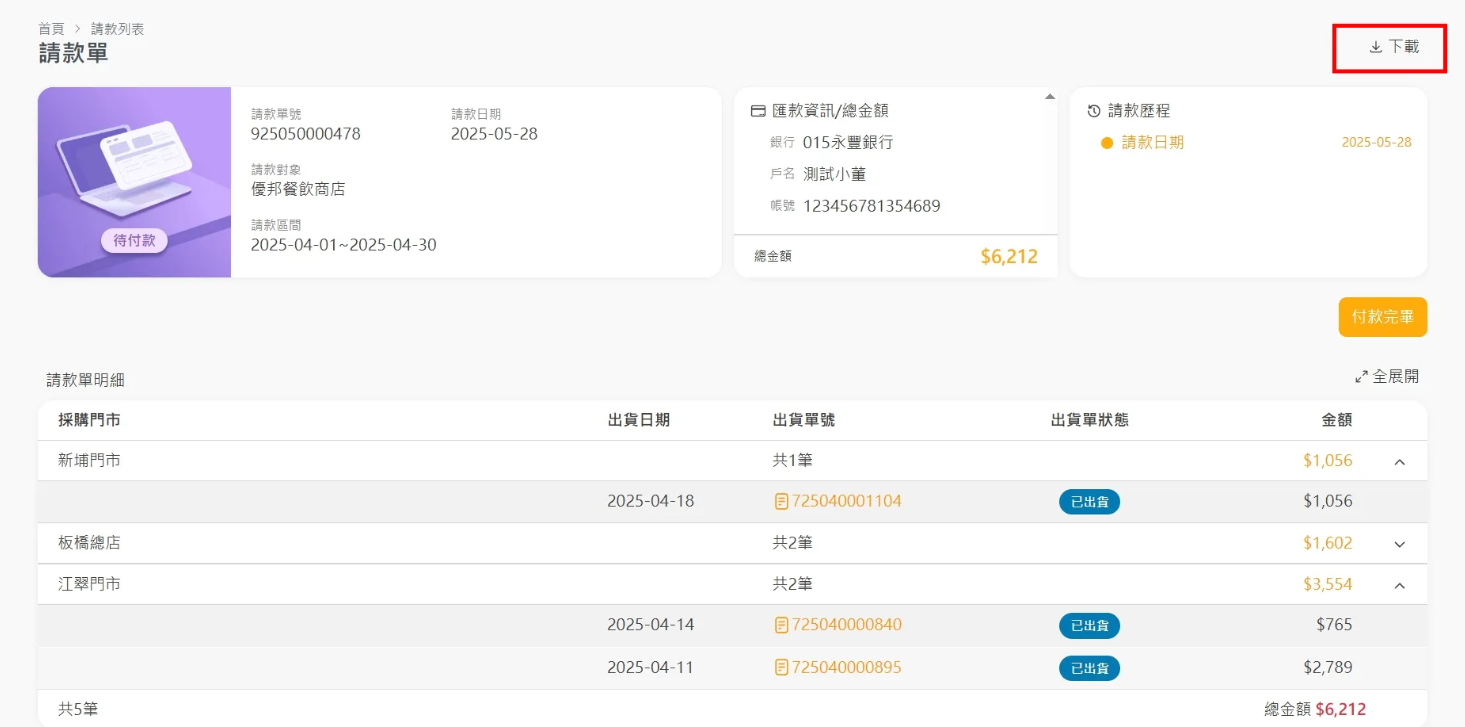
Task: Click 共1筆 in the 新埔門市 row
Action: (792, 461)
